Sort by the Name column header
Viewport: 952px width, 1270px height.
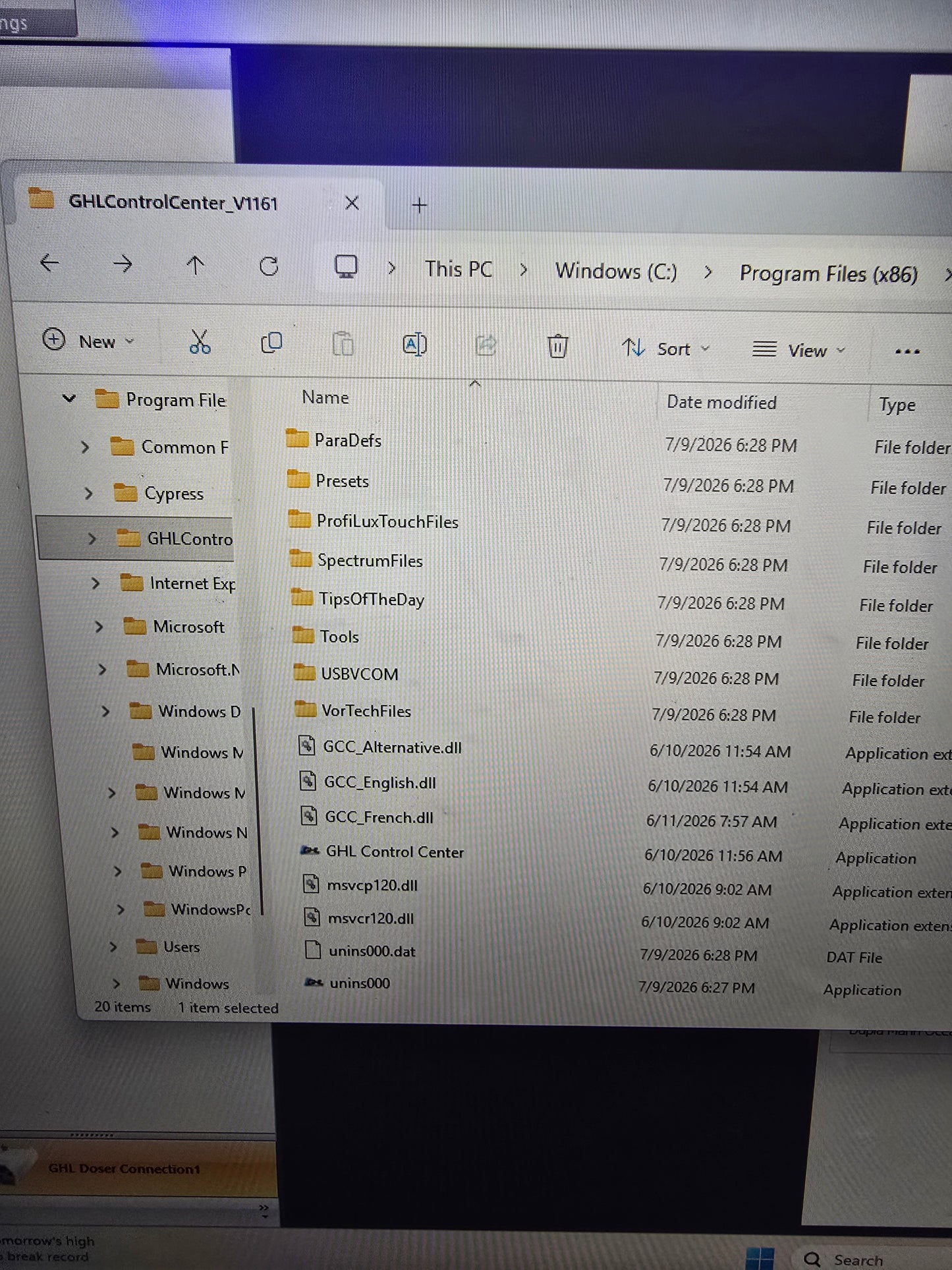[325, 397]
